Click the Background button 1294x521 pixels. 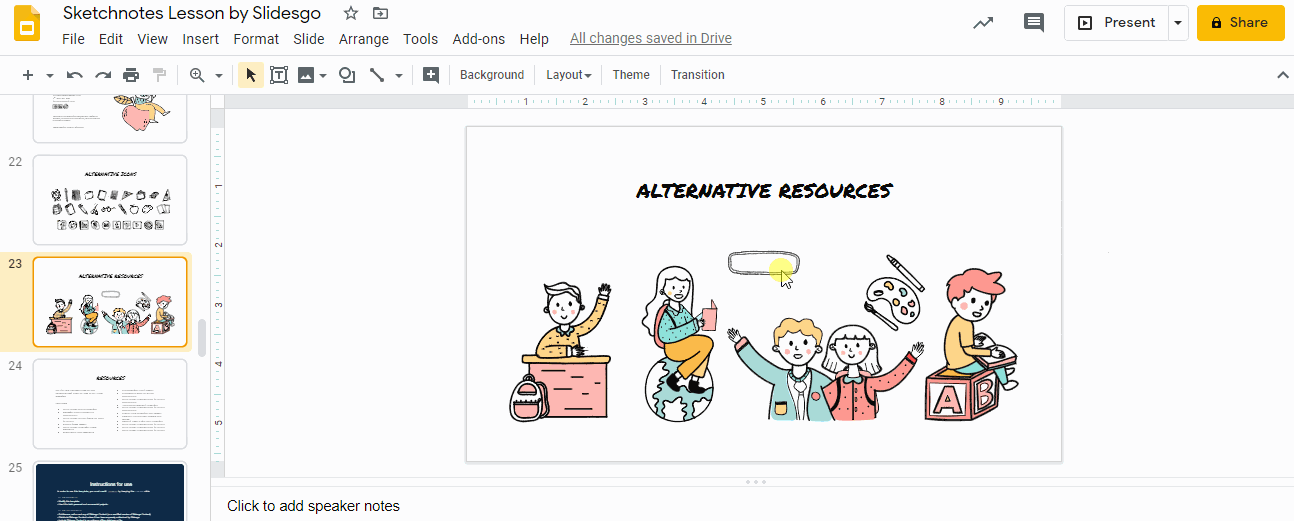pos(492,75)
